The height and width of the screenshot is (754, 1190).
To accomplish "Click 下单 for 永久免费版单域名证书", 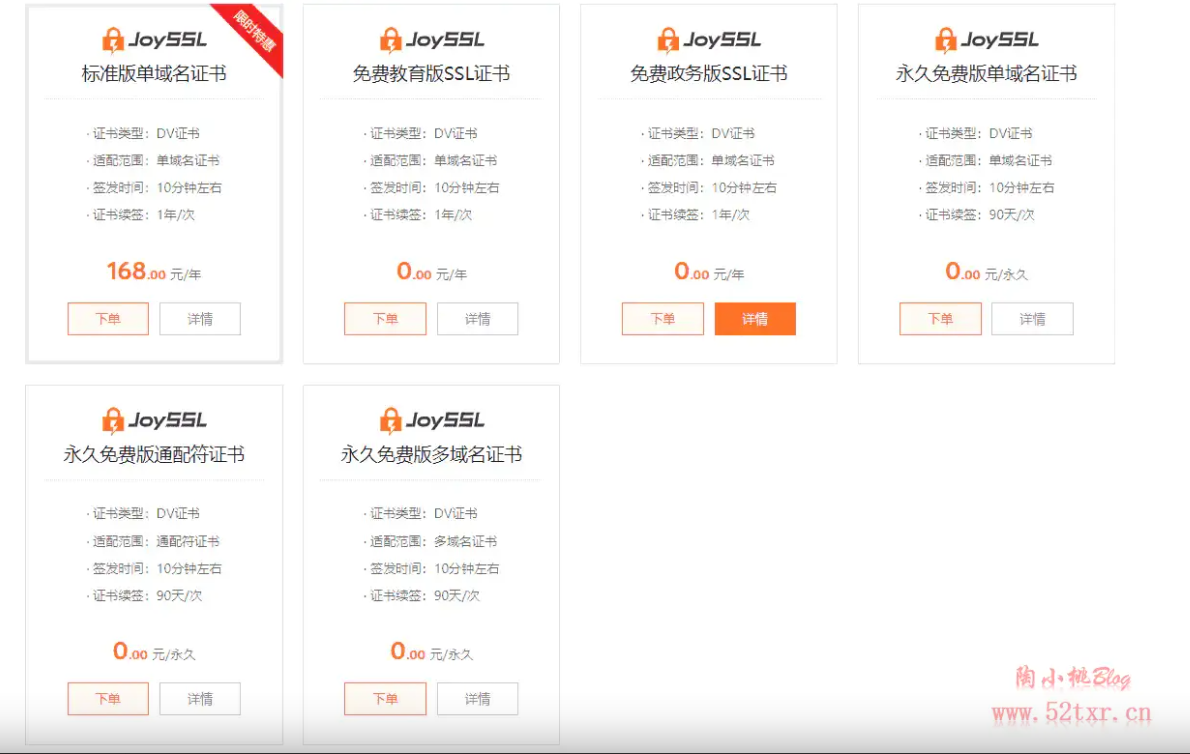I will coord(940,319).
